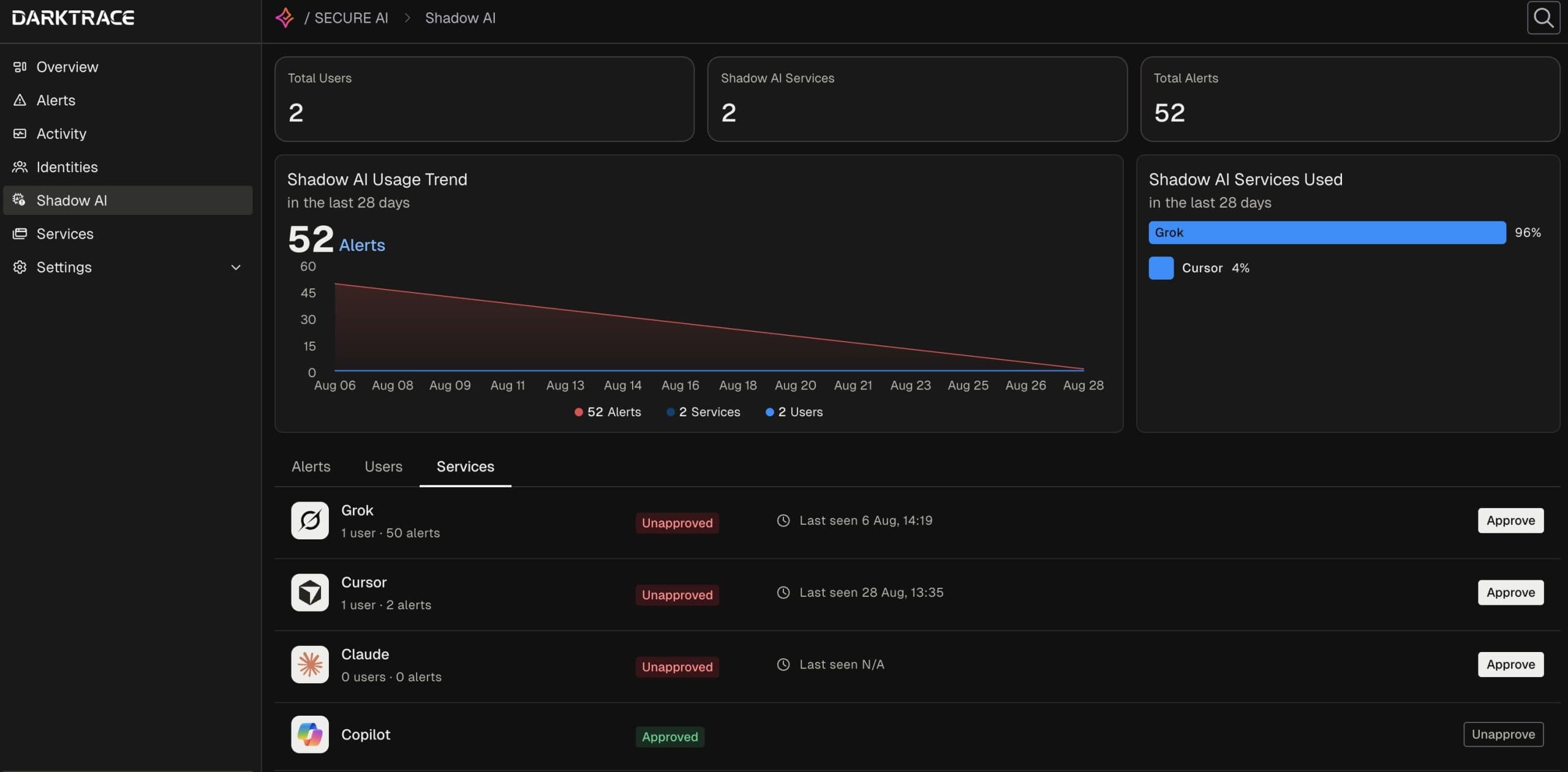
Task: Open Overview in the sidebar
Action: coord(127,67)
